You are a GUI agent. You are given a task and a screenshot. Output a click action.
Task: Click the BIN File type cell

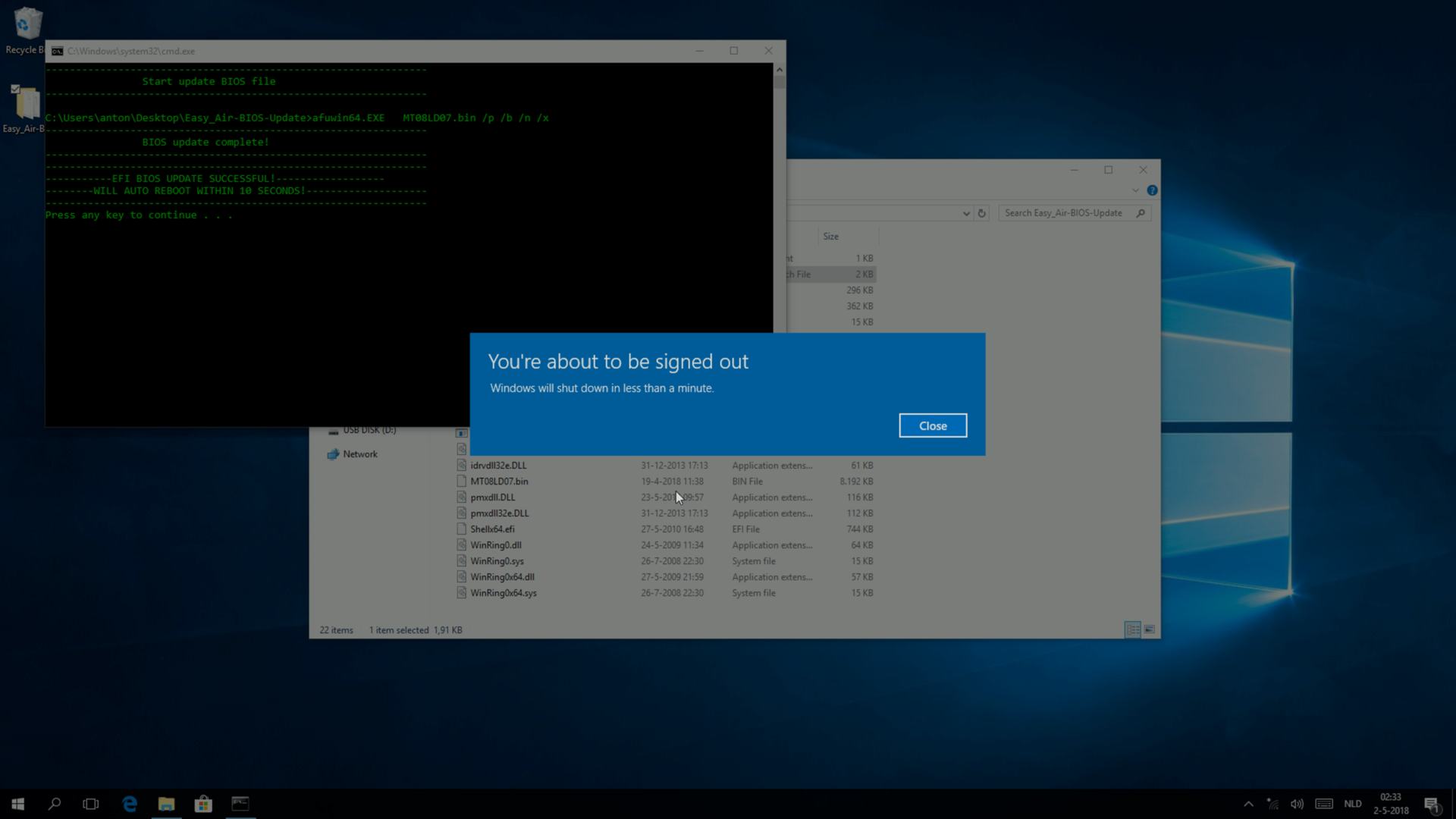pyautogui.click(x=747, y=482)
